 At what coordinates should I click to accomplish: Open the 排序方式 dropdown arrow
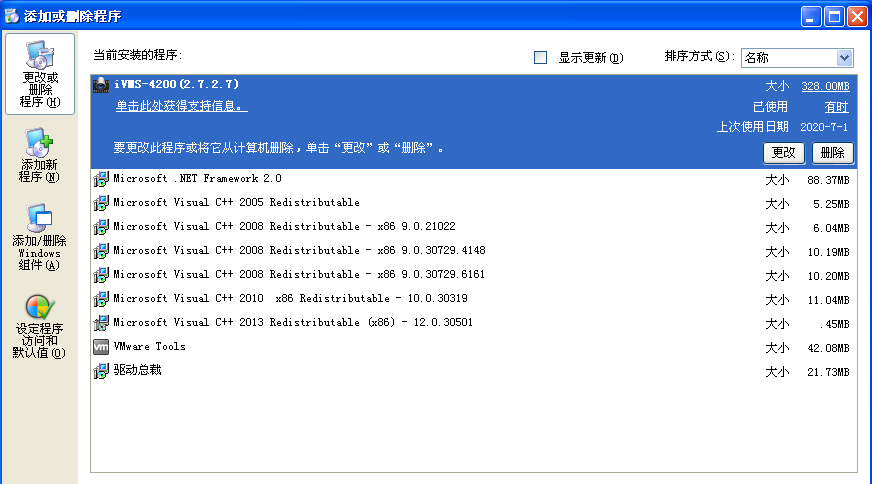click(x=844, y=58)
